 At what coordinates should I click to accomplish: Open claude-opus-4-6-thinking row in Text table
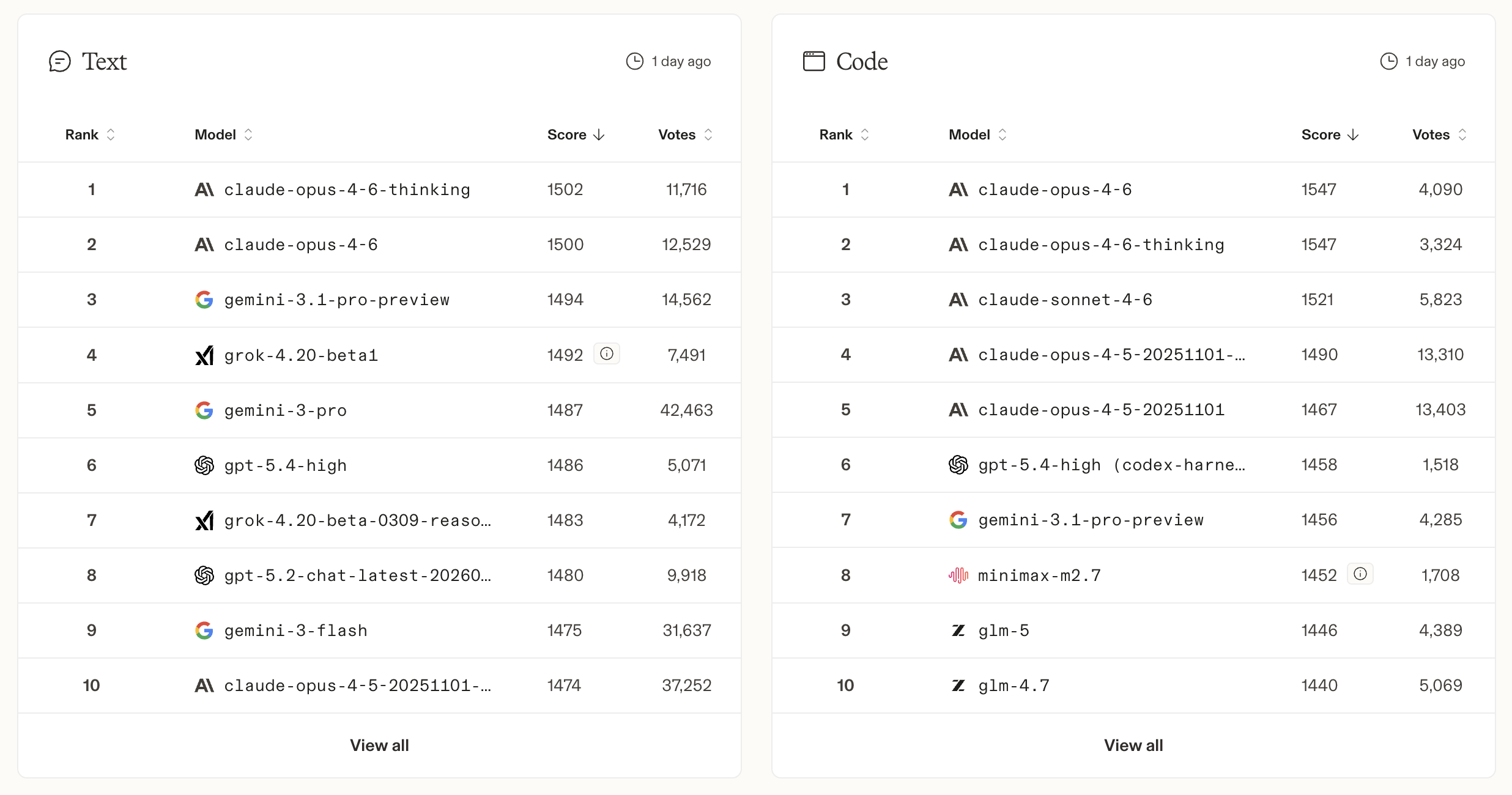(347, 190)
